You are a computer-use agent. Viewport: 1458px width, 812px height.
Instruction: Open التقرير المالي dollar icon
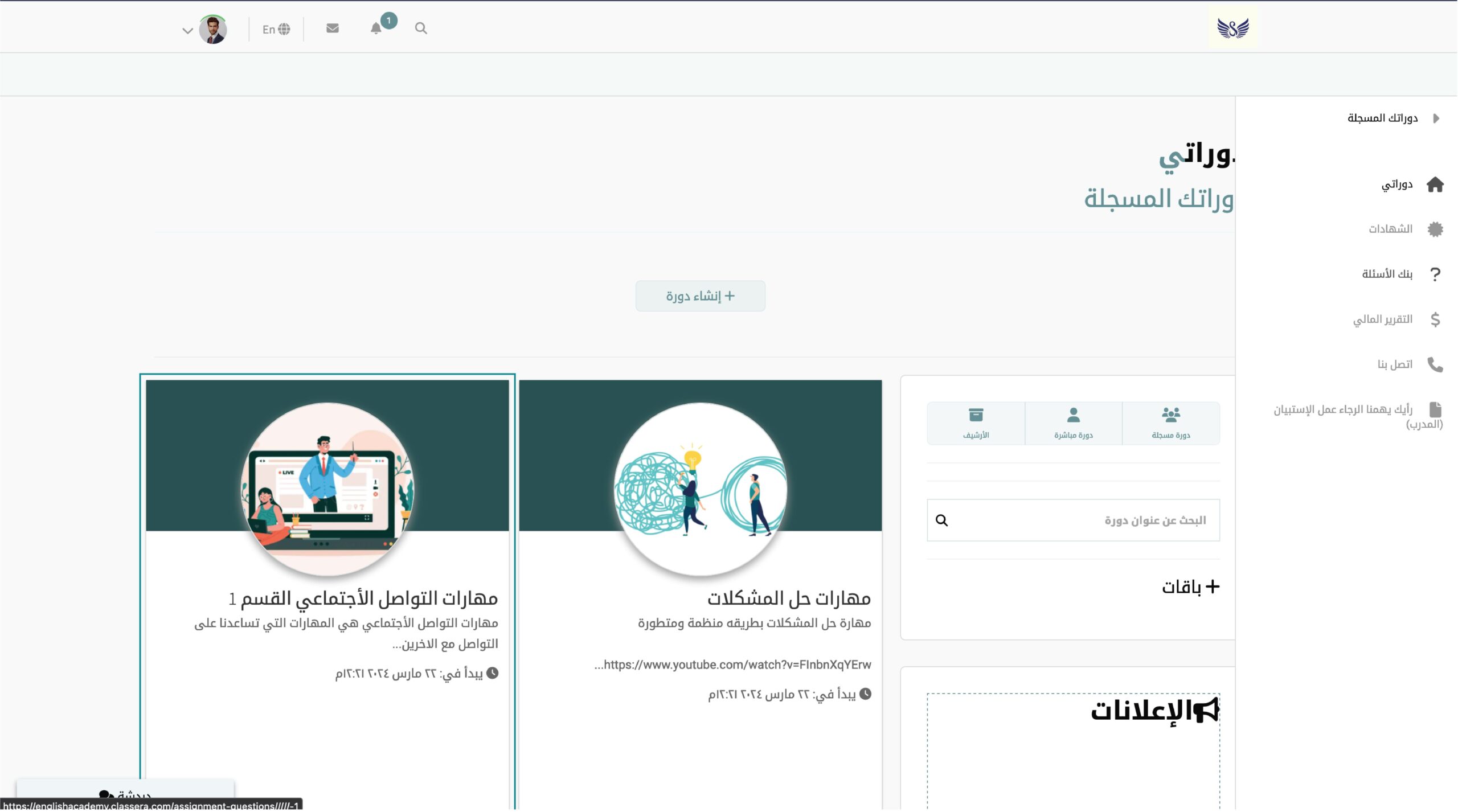click(1435, 319)
